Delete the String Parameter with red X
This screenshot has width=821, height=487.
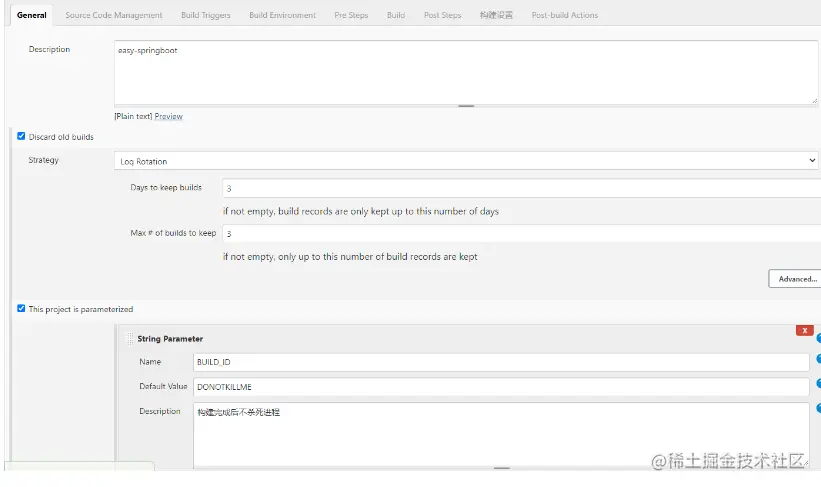coord(804,330)
